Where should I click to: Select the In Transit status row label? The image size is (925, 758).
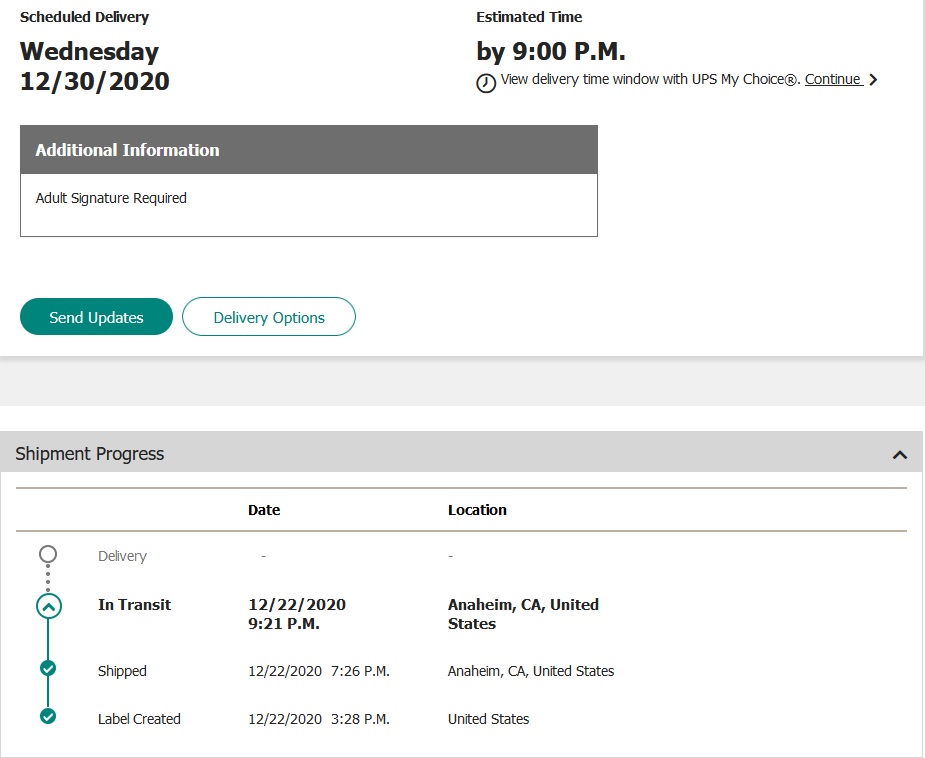point(134,605)
